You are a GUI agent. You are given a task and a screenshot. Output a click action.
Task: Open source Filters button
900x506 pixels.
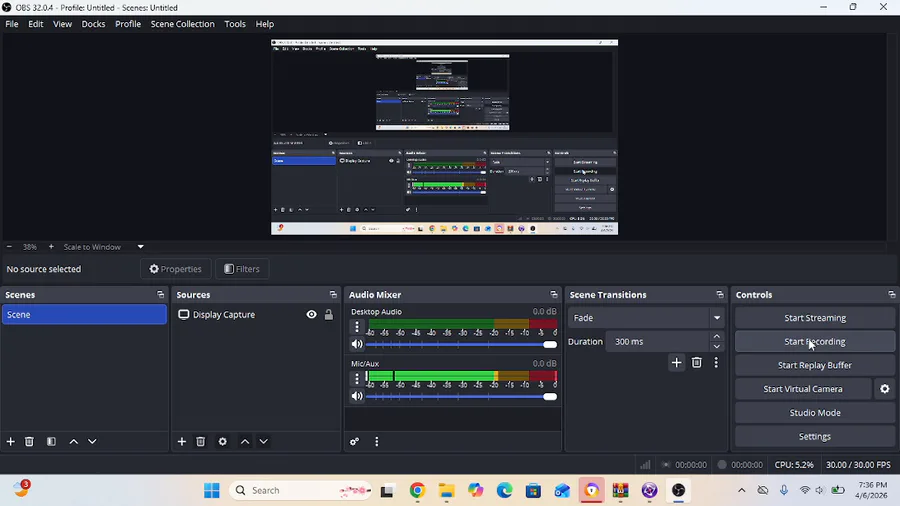[242, 269]
